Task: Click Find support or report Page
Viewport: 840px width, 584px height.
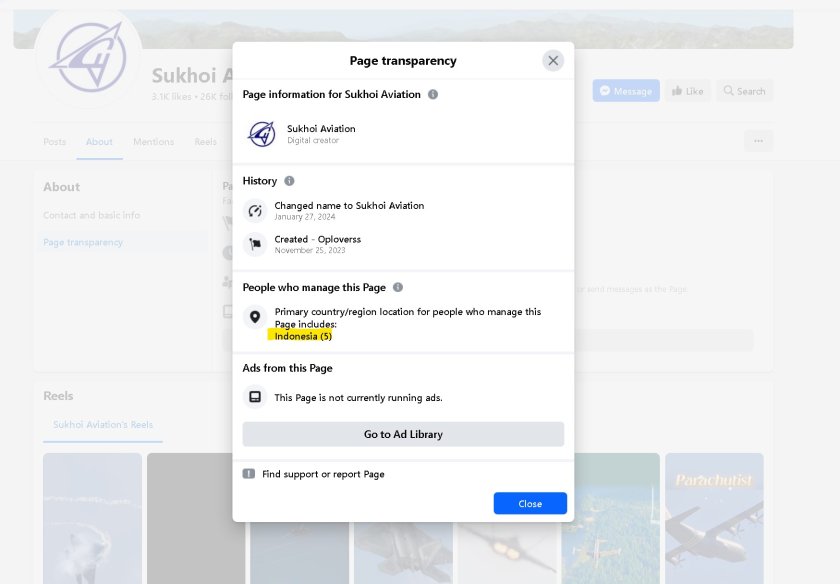Action: (323, 474)
